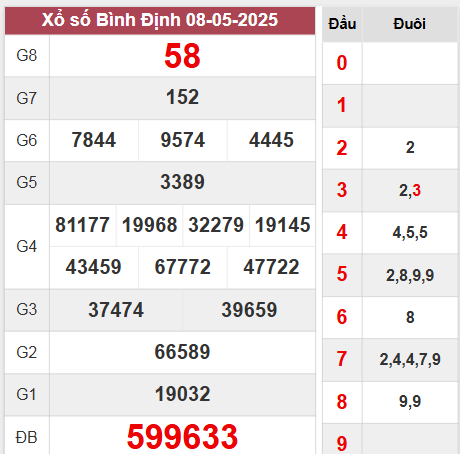Click head digit 1 in Đầu column
Viewport: 460px width, 454px height.
pyautogui.click(x=342, y=105)
